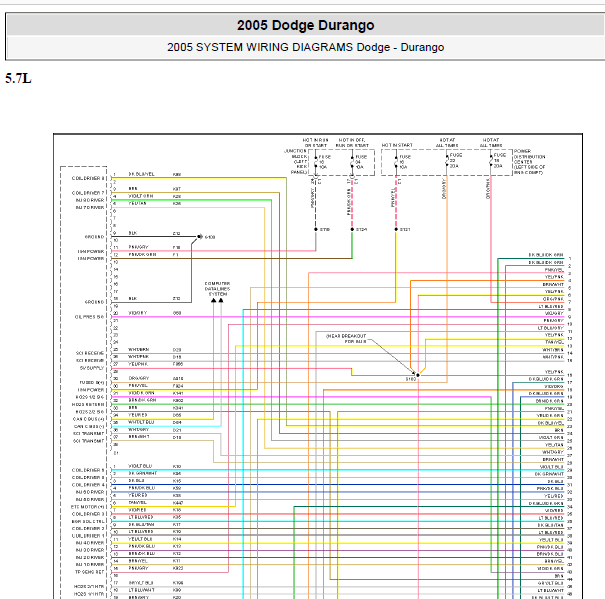This screenshot has width=605, height=599.
Task: Click the "CAN C BUS (+)" pin label
Action: 89,419
